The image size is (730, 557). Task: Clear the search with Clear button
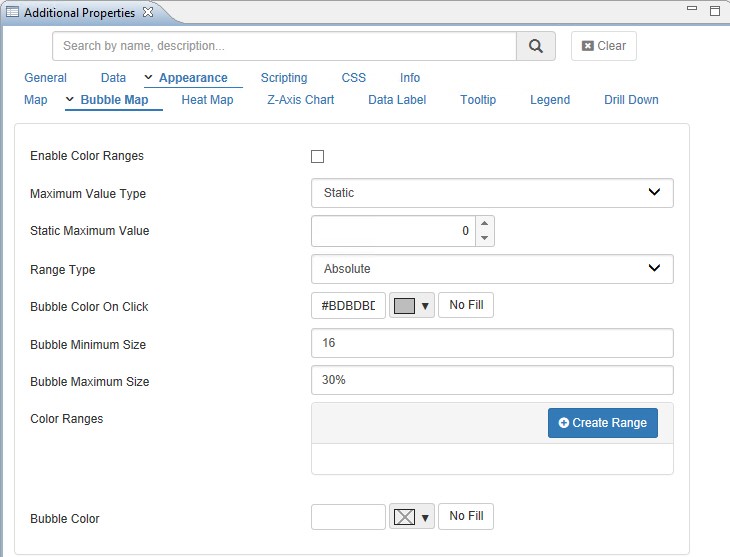click(x=604, y=46)
